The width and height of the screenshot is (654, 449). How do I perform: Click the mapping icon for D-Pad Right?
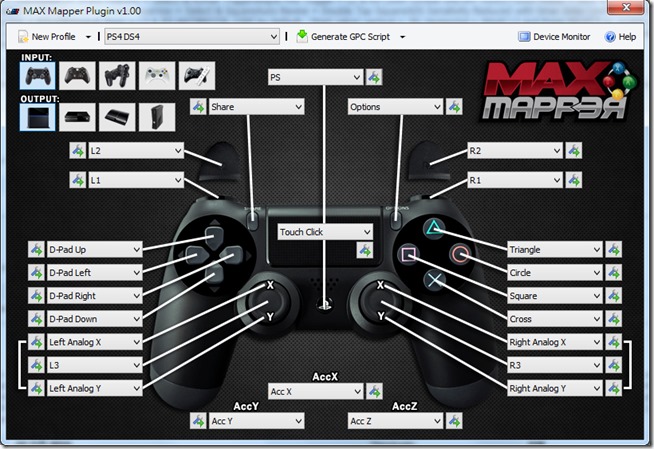point(36,296)
